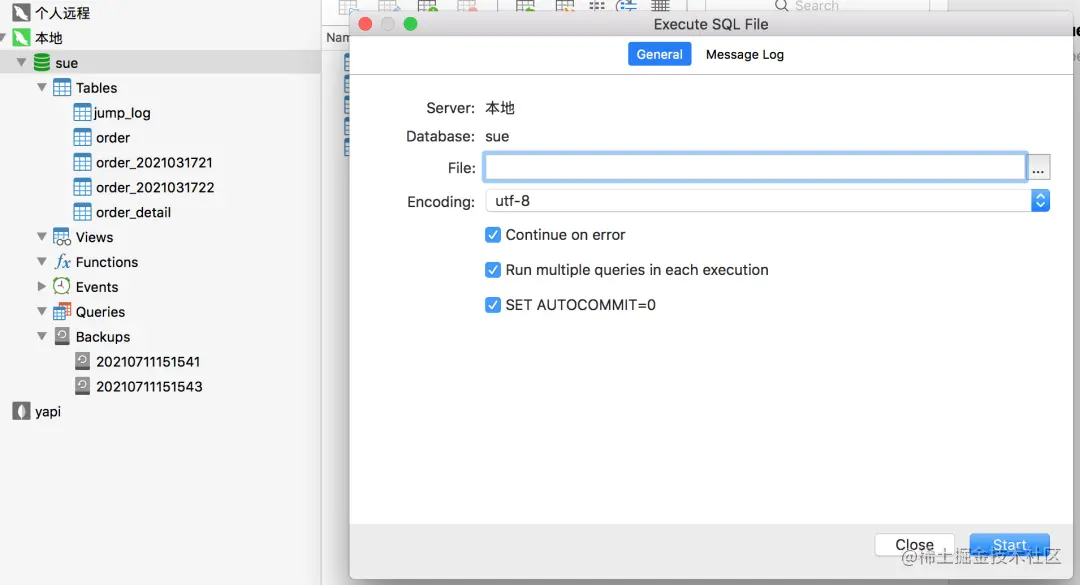Select backup 20210711151541 entry text
Image resolution: width=1080 pixels, height=585 pixels.
coord(148,362)
